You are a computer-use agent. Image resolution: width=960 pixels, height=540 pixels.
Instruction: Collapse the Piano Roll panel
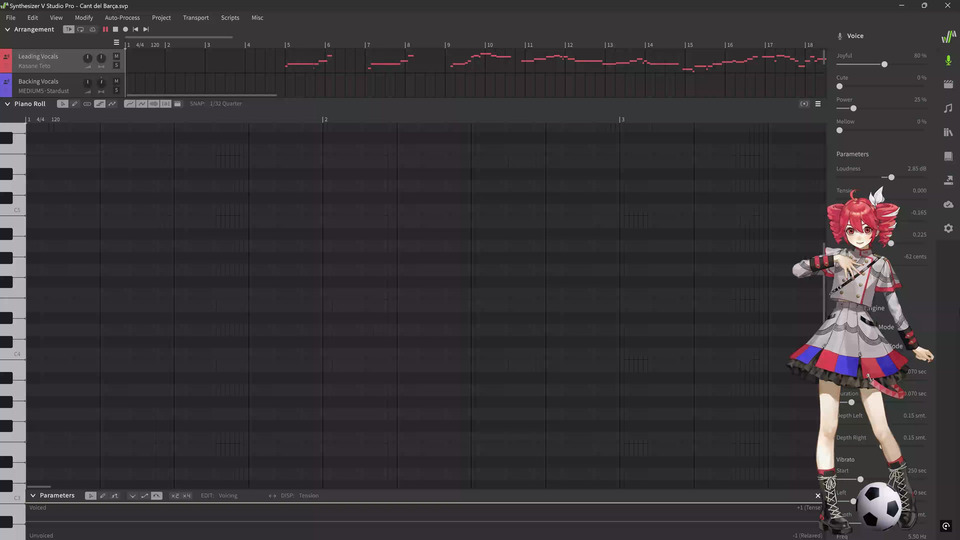7,104
